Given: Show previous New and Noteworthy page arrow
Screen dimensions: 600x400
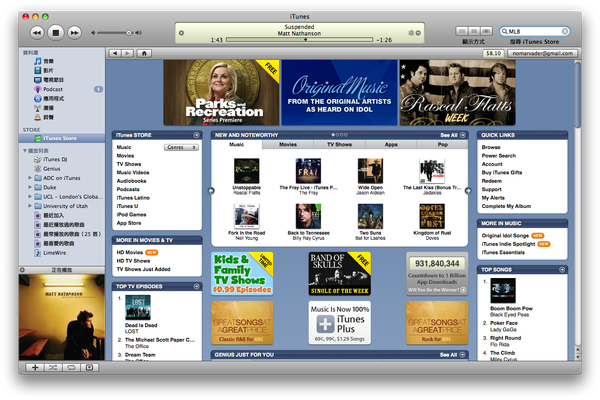Looking at the screenshot, I should [x=211, y=191].
